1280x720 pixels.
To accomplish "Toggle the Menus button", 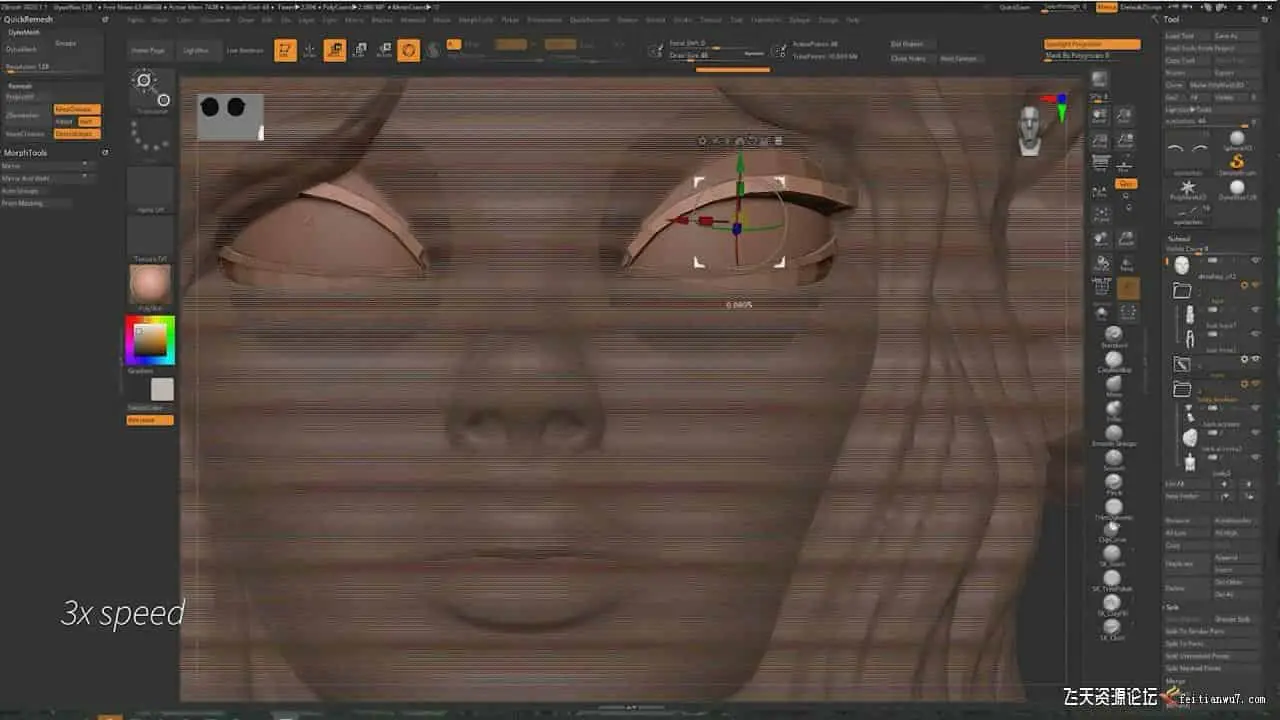I will [1107, 7].
